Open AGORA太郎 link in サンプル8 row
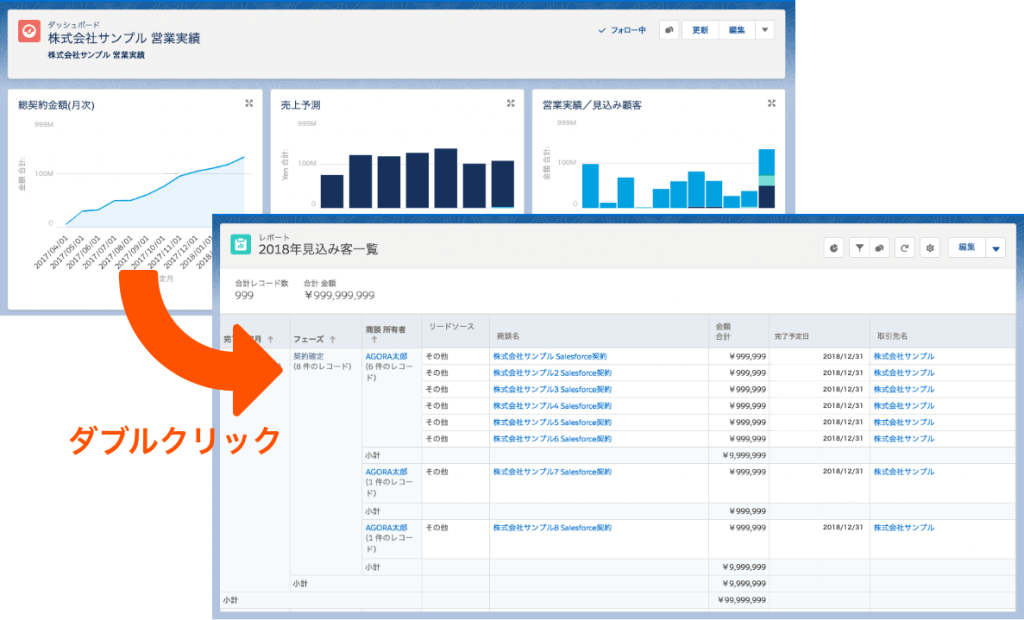Viewport: 1024px width, 620px height. [x=386, y=528]
